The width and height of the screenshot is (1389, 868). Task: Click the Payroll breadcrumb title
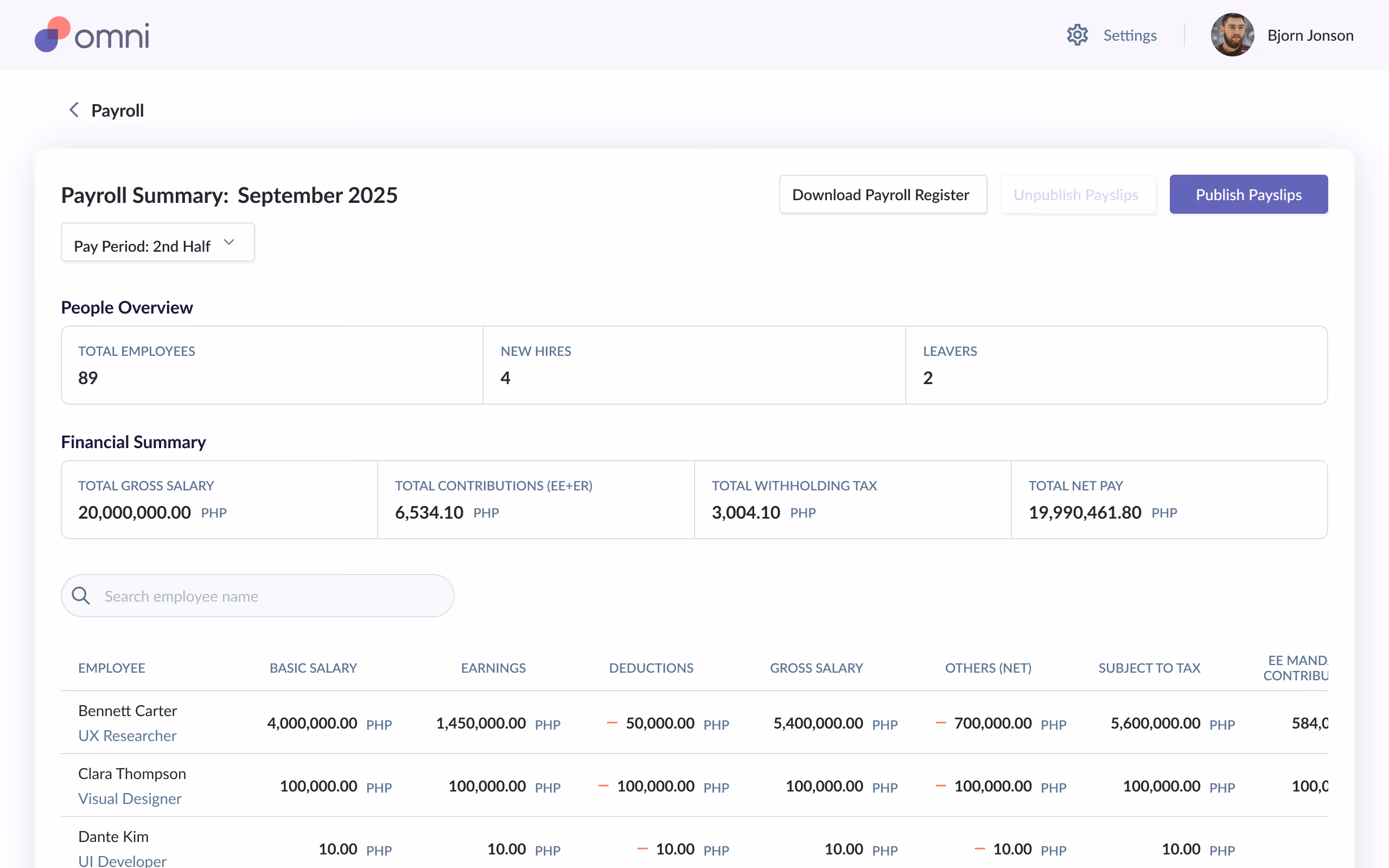[117, 110]
